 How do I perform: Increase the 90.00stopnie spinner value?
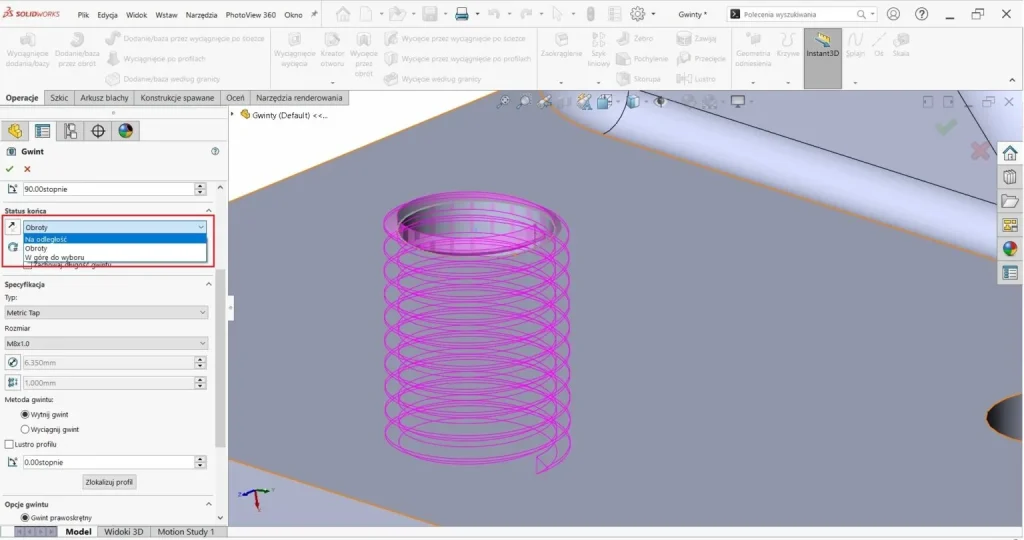(200, 186)
